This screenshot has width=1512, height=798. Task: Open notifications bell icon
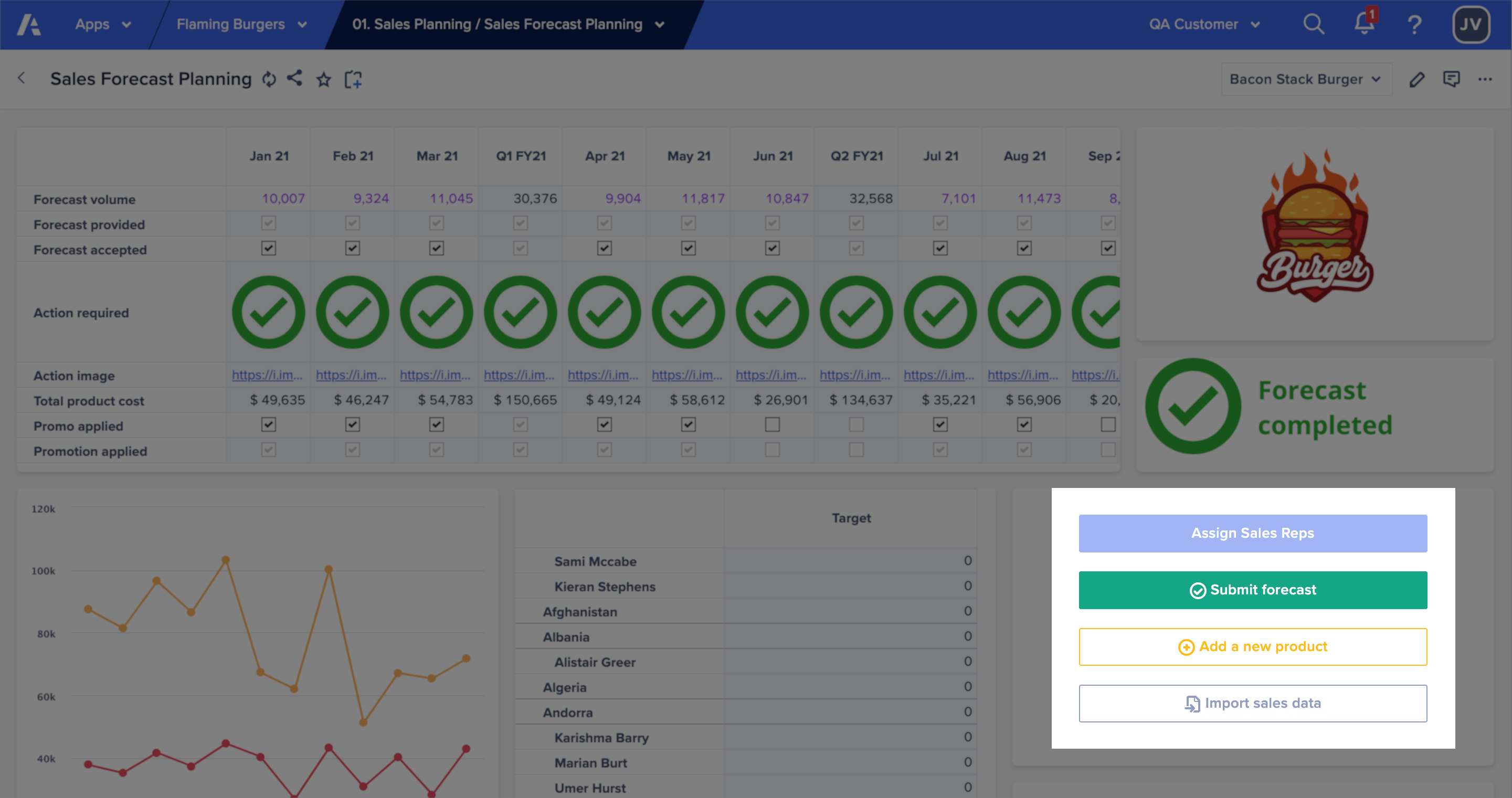(1363, 25)
